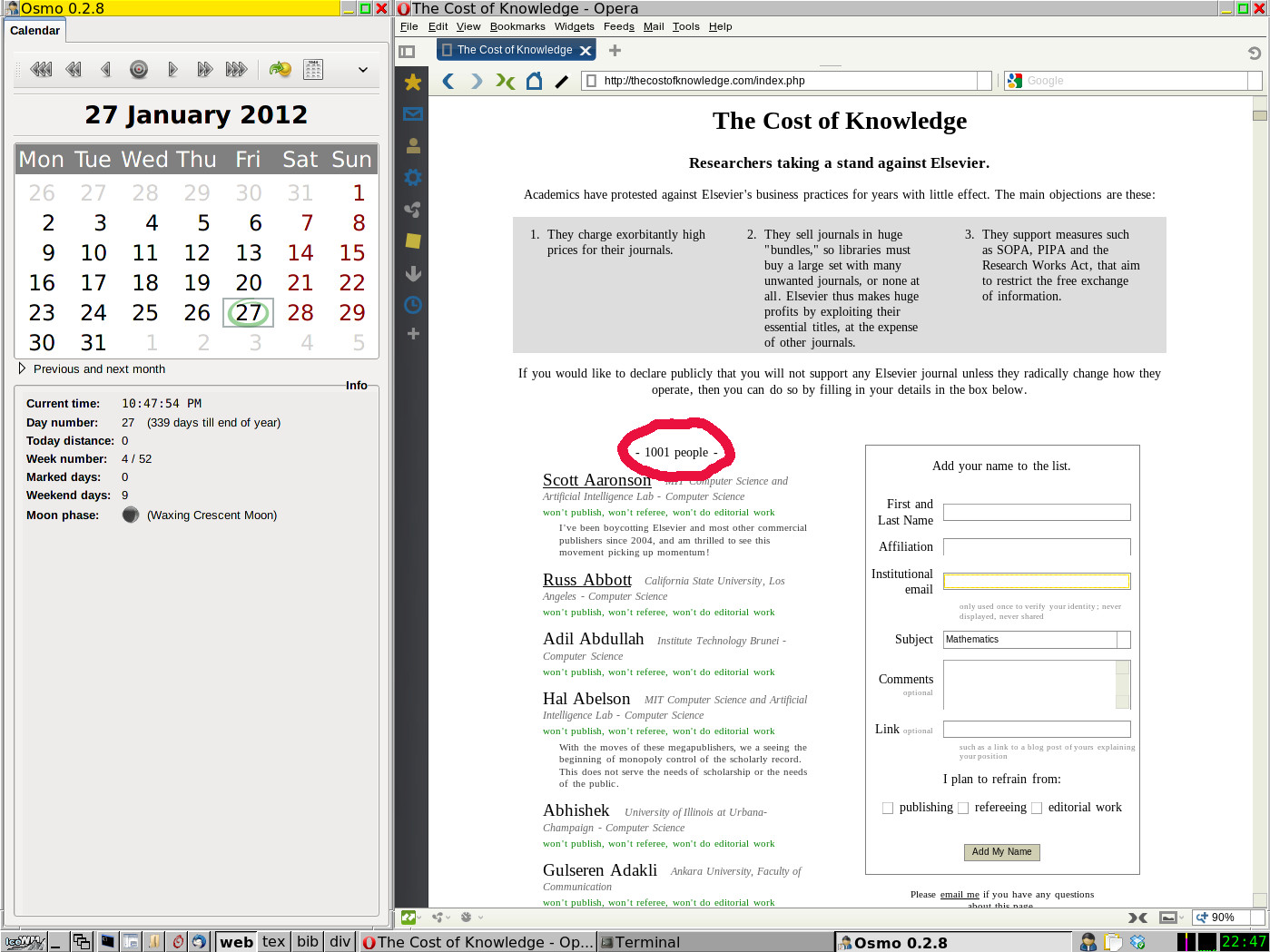Go to previous year in Osmo calendar
The image size is (1270, 952).
[41, 69]
